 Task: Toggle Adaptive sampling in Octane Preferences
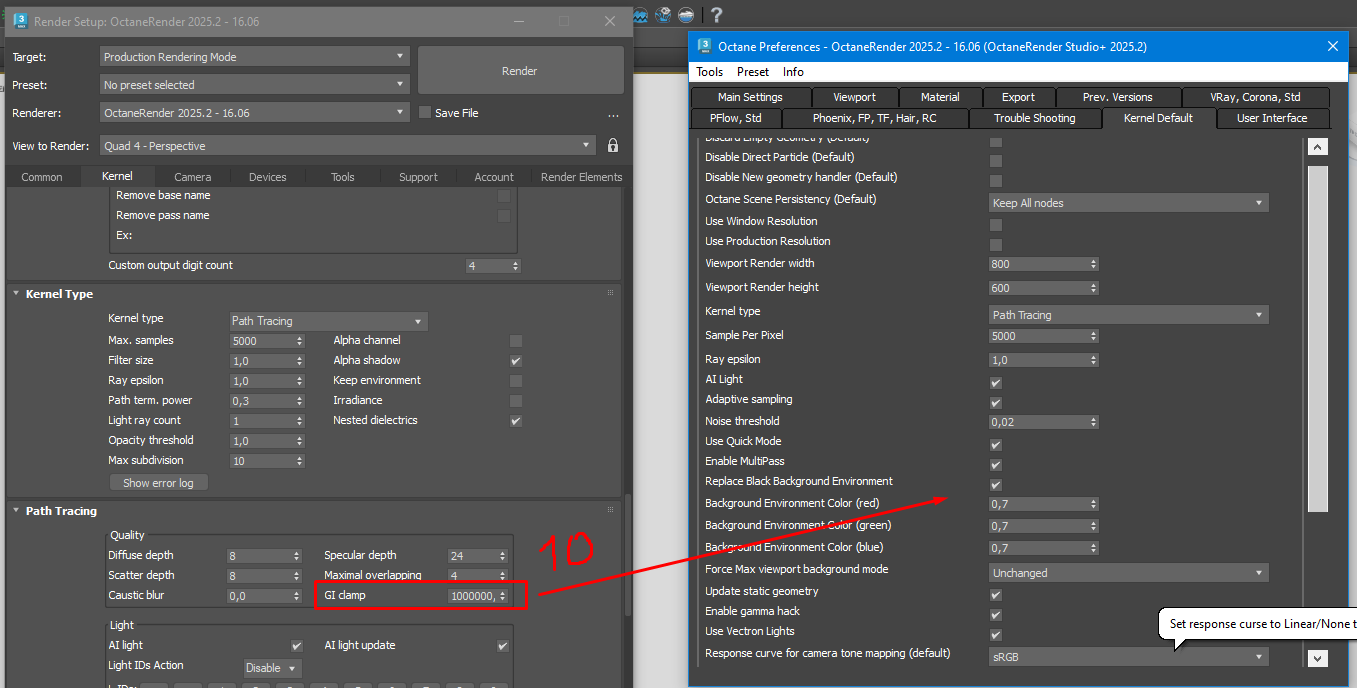[996, 403]
